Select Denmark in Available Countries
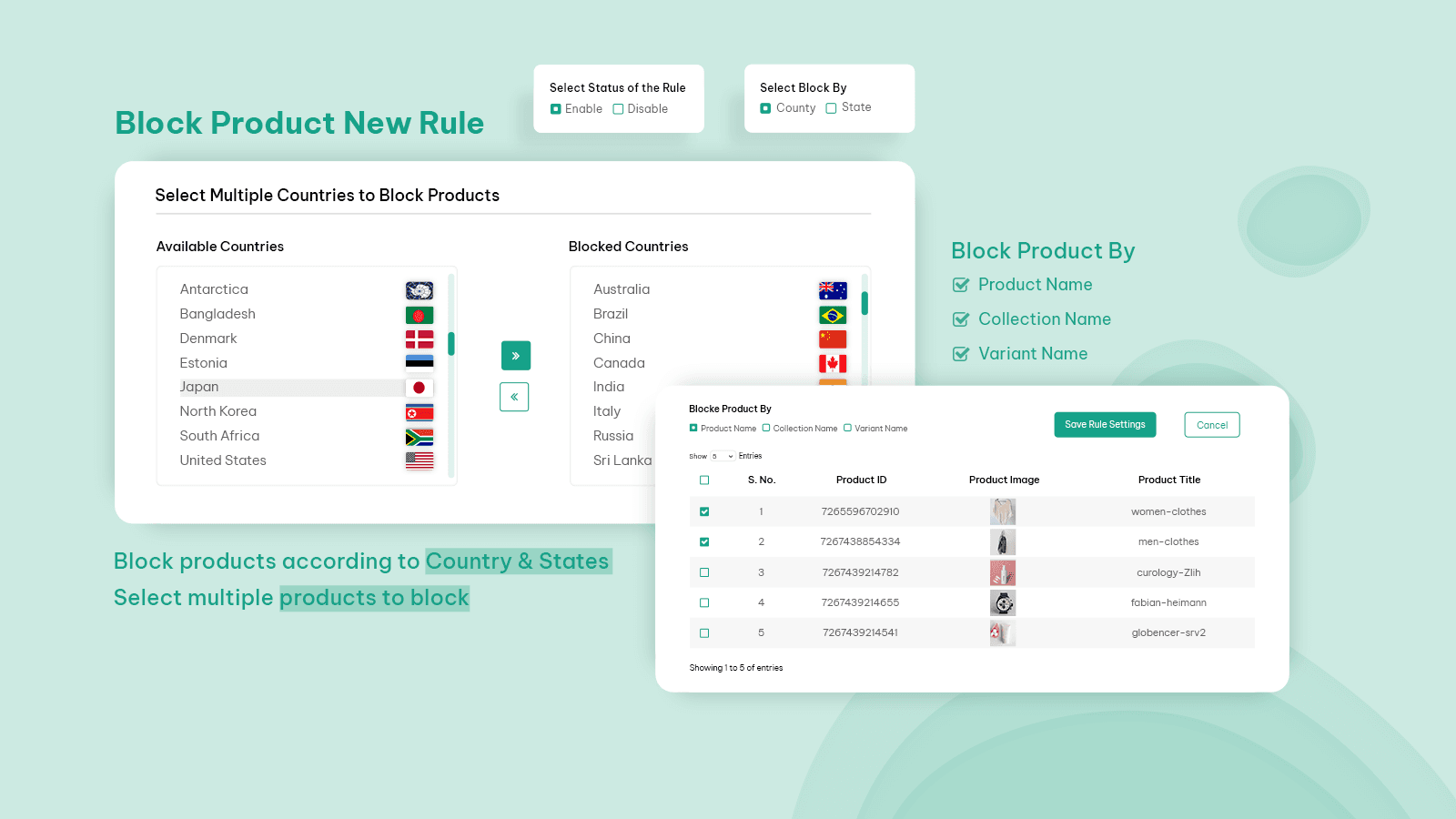 pyautogui.click(x=208, y=339)
